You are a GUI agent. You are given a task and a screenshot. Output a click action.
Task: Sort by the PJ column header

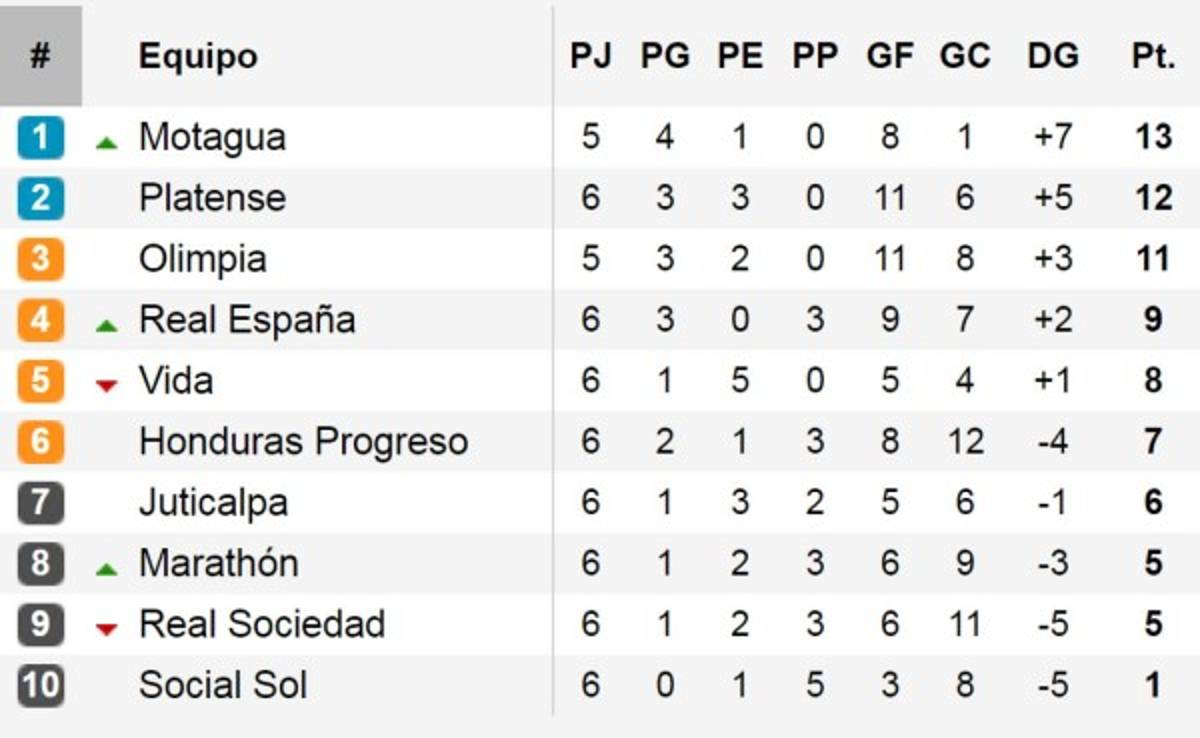[590, 56]
